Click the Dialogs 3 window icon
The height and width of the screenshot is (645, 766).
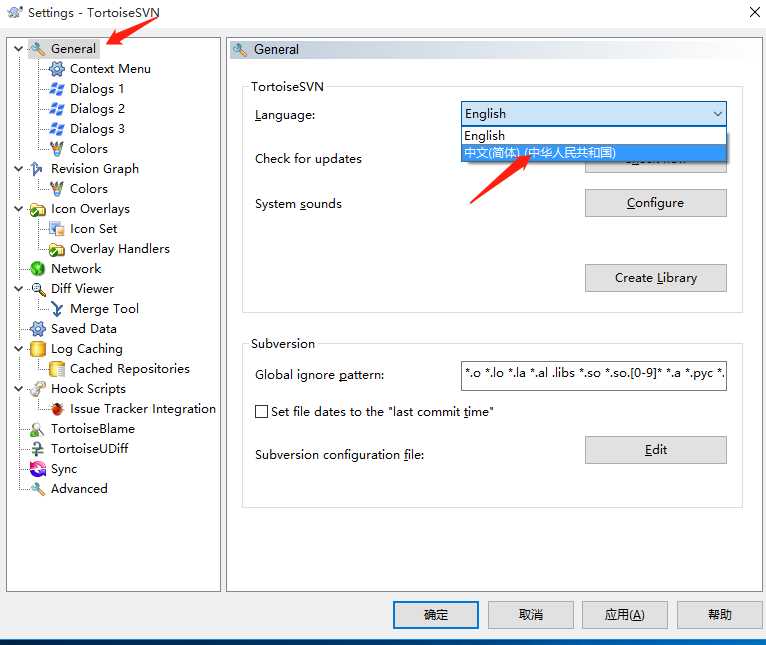click(57, 129)
